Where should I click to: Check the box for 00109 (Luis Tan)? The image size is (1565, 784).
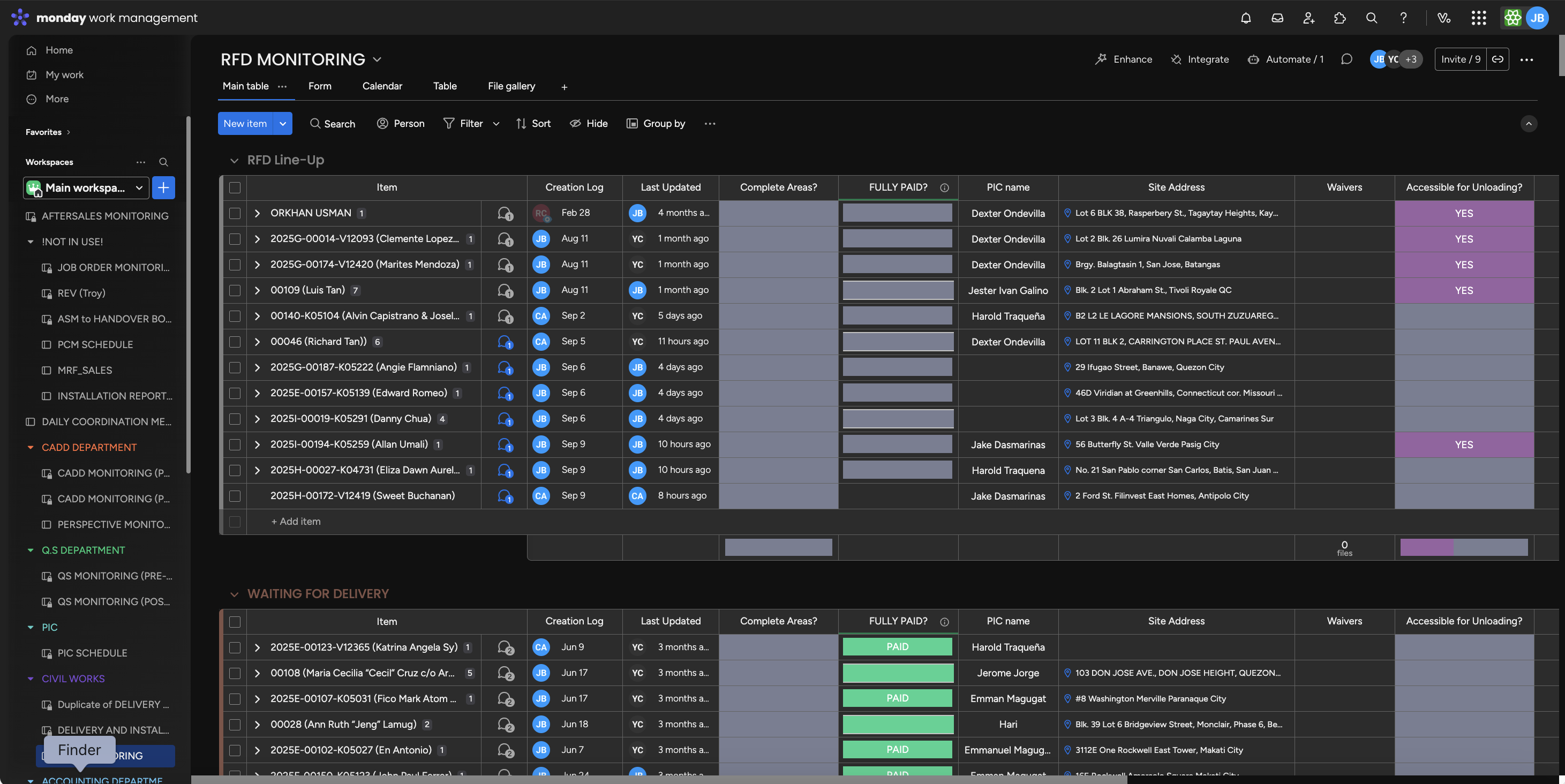pos(235,290)
